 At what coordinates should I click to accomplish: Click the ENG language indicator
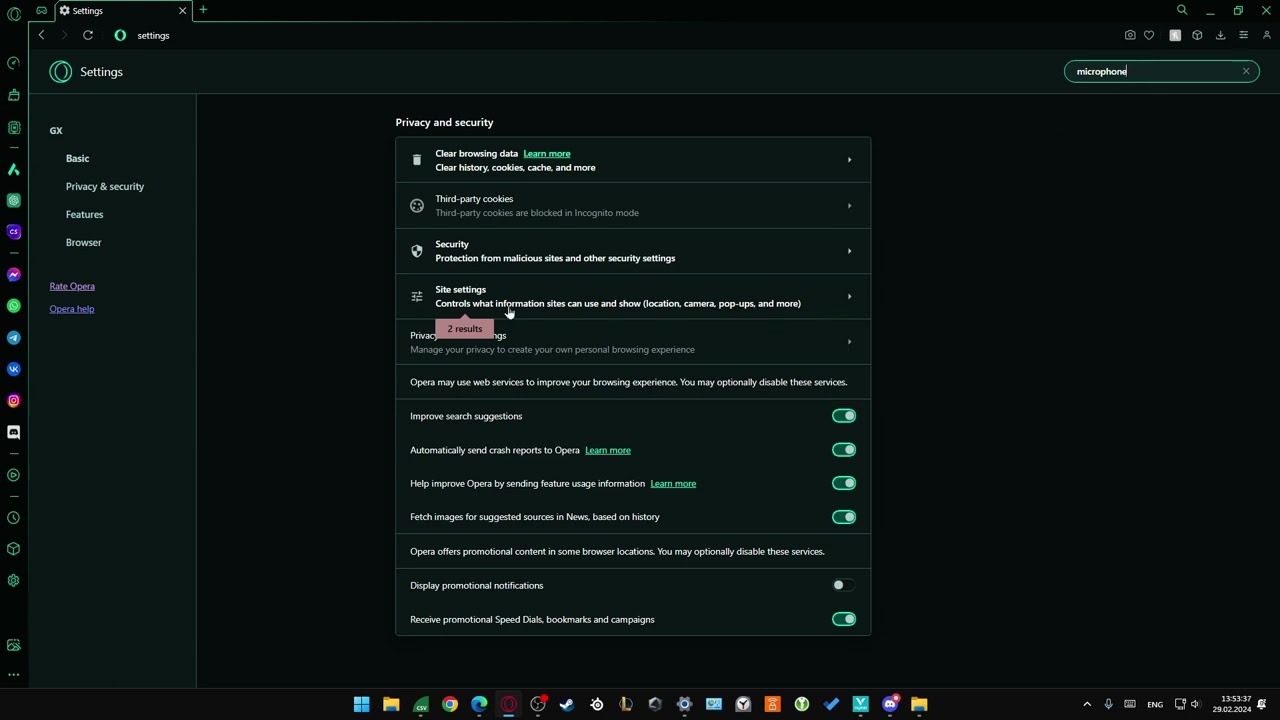(1155, 704)
